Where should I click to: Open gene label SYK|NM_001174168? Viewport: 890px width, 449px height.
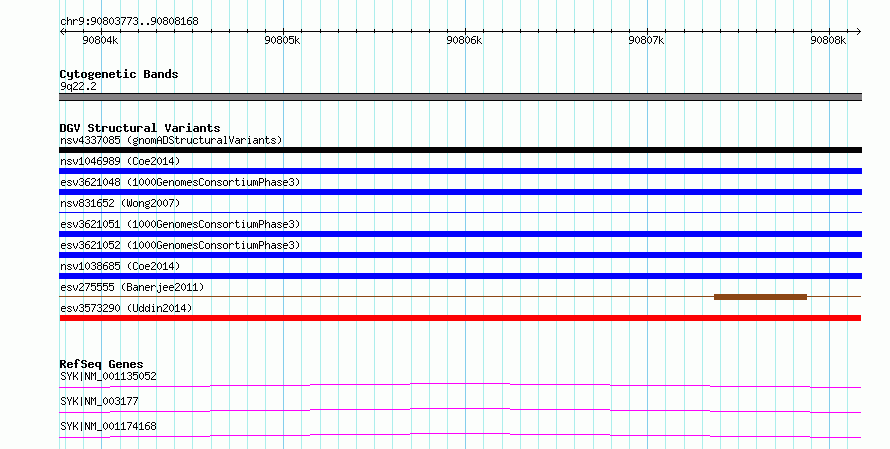[108, 426]
